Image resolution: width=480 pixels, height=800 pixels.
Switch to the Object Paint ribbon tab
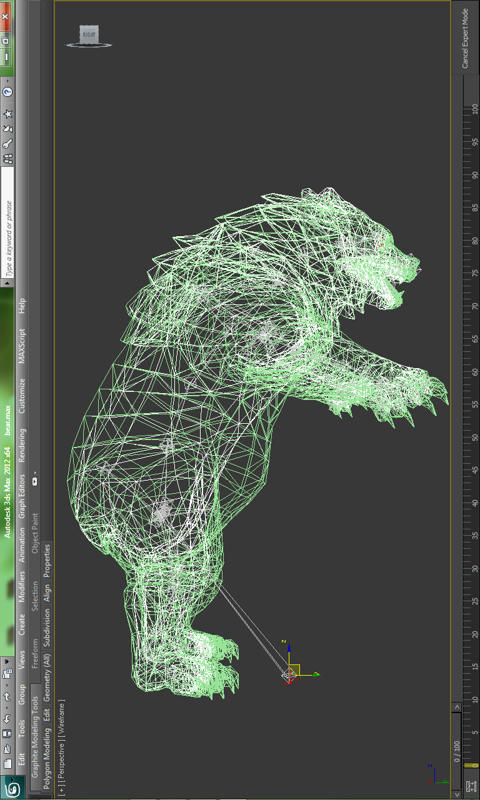35,533
